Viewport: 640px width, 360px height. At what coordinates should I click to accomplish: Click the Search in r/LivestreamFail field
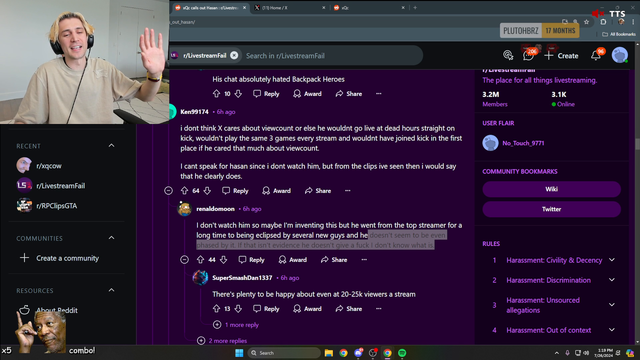click(x=331, y=56)
